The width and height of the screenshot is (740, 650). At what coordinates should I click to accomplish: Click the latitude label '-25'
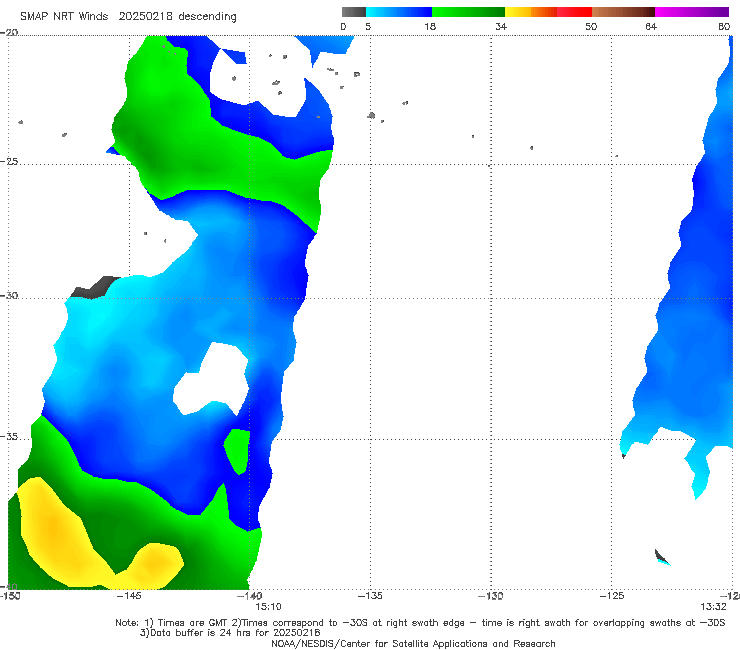[x=9, y=161]
